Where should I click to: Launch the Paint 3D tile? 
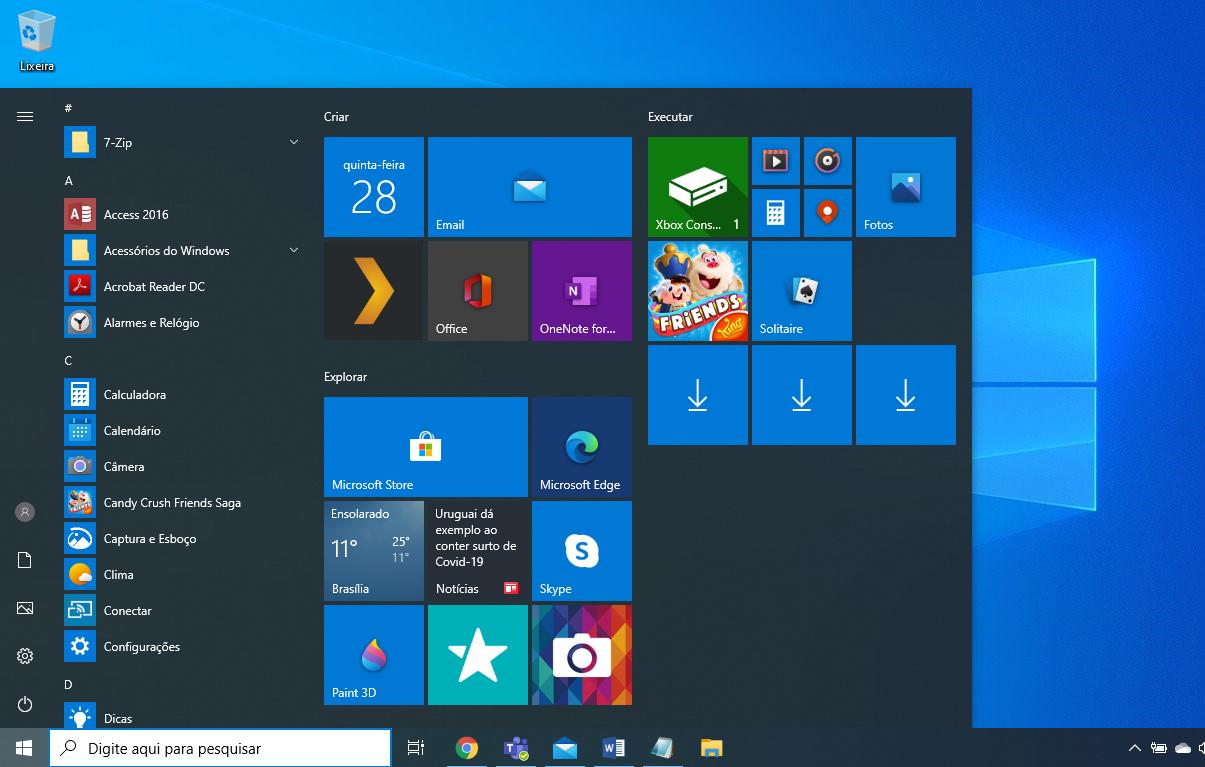click(x=374, y=655)
